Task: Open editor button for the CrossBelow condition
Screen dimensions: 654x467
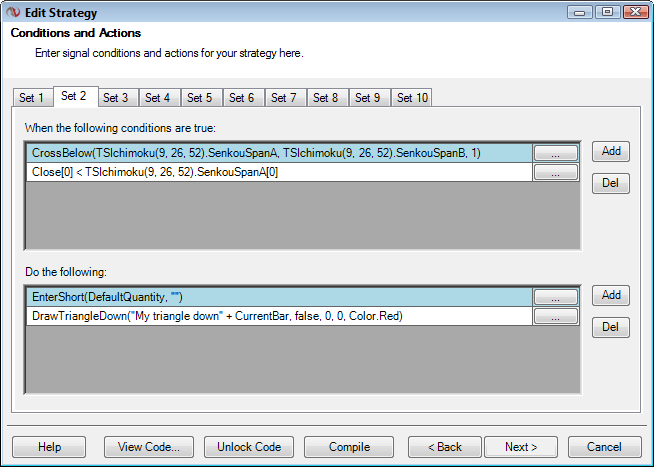Action: (x=556, y=153)
